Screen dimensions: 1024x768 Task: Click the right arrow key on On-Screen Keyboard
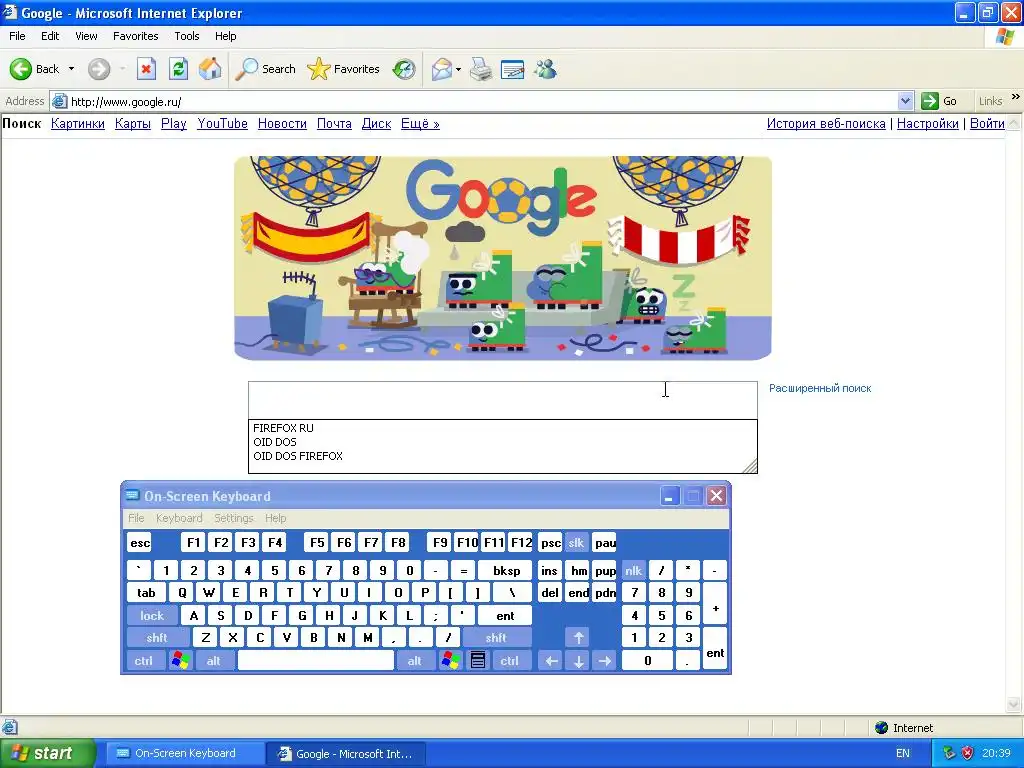[x=605, y=660]
